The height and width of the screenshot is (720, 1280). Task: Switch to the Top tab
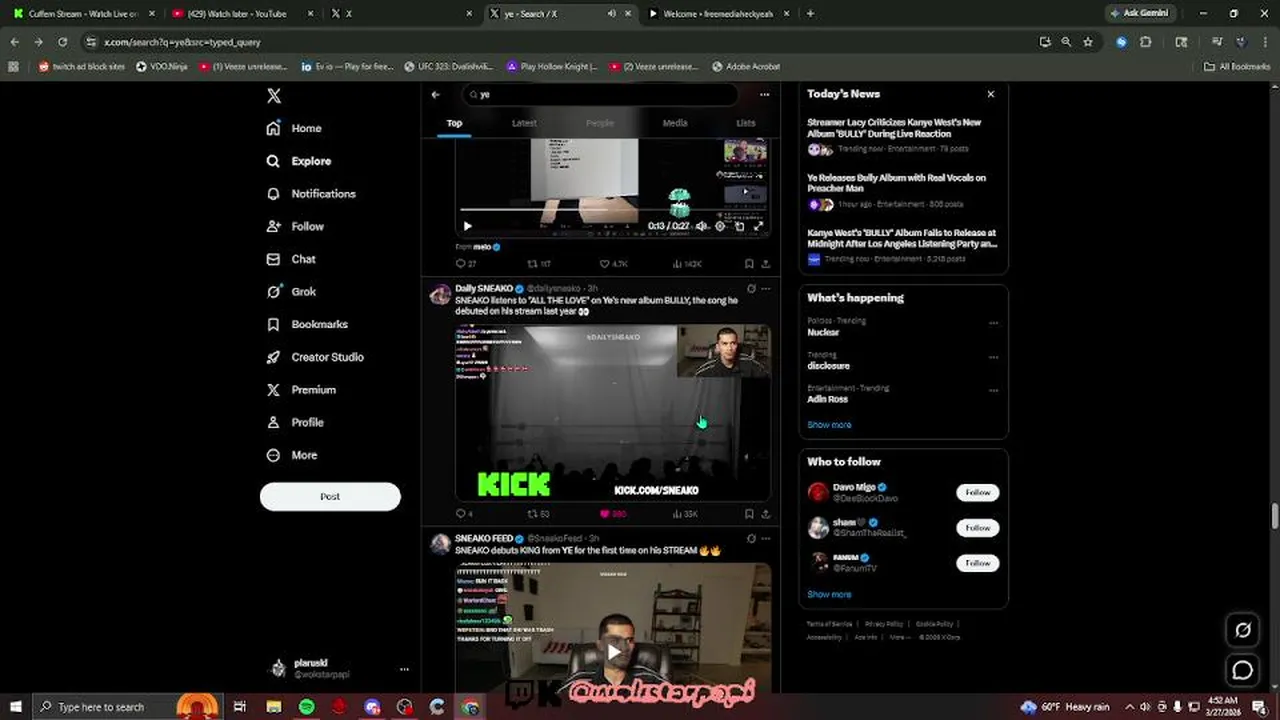[454, 123]
